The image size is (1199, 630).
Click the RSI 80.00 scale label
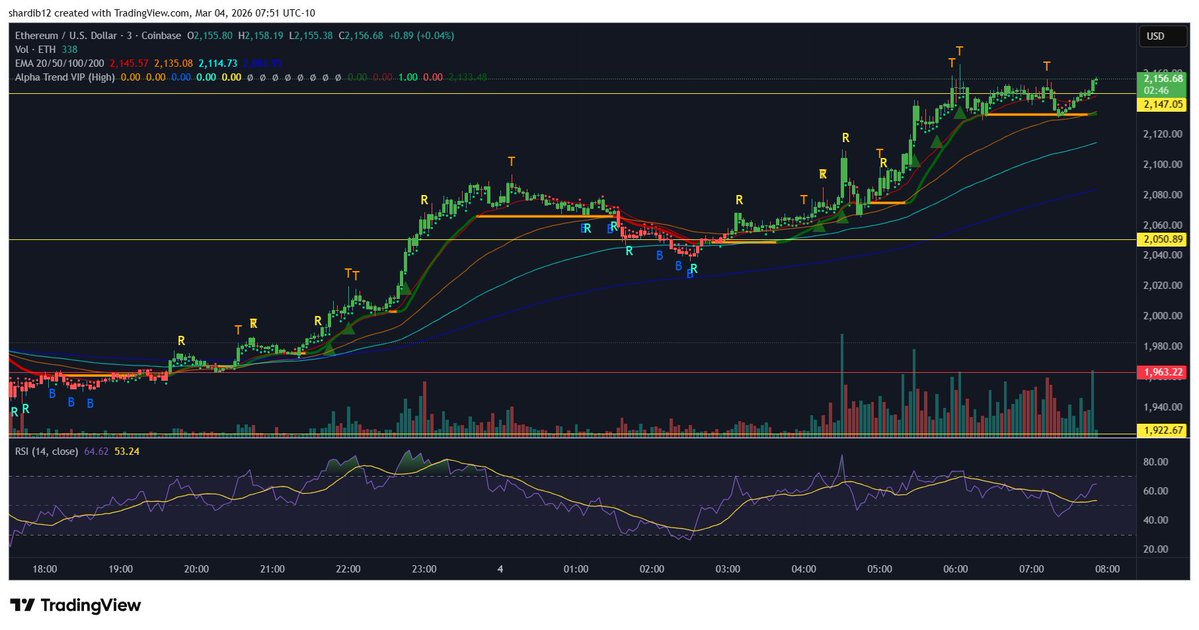coord(1155,462)
